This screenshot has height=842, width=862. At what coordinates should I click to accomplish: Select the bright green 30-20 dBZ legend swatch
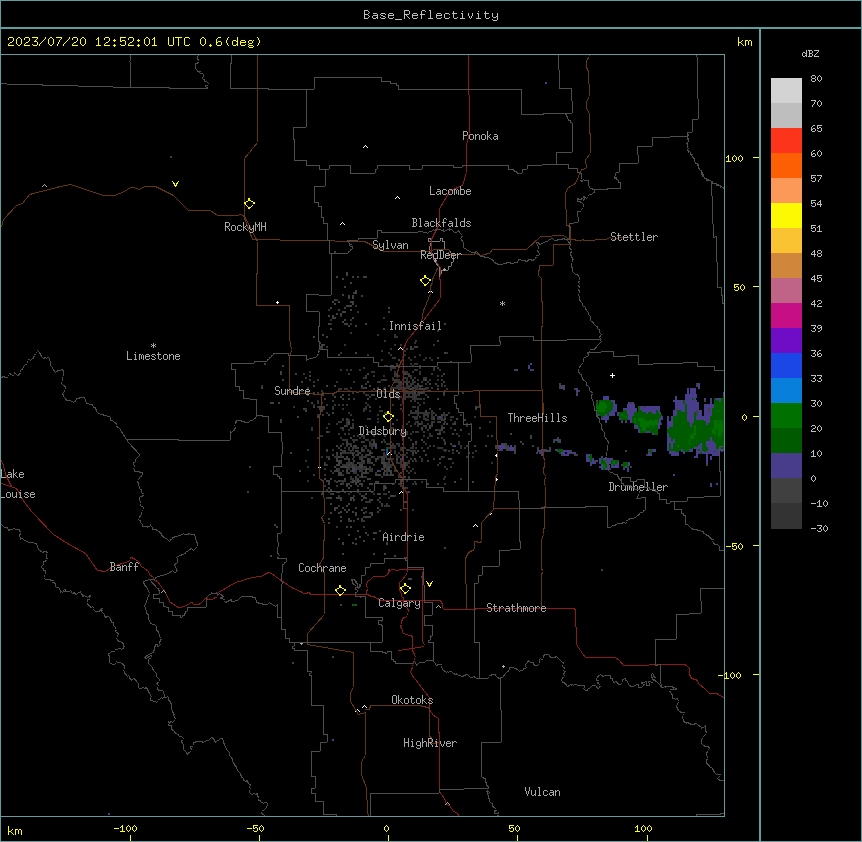click(786, 416)
